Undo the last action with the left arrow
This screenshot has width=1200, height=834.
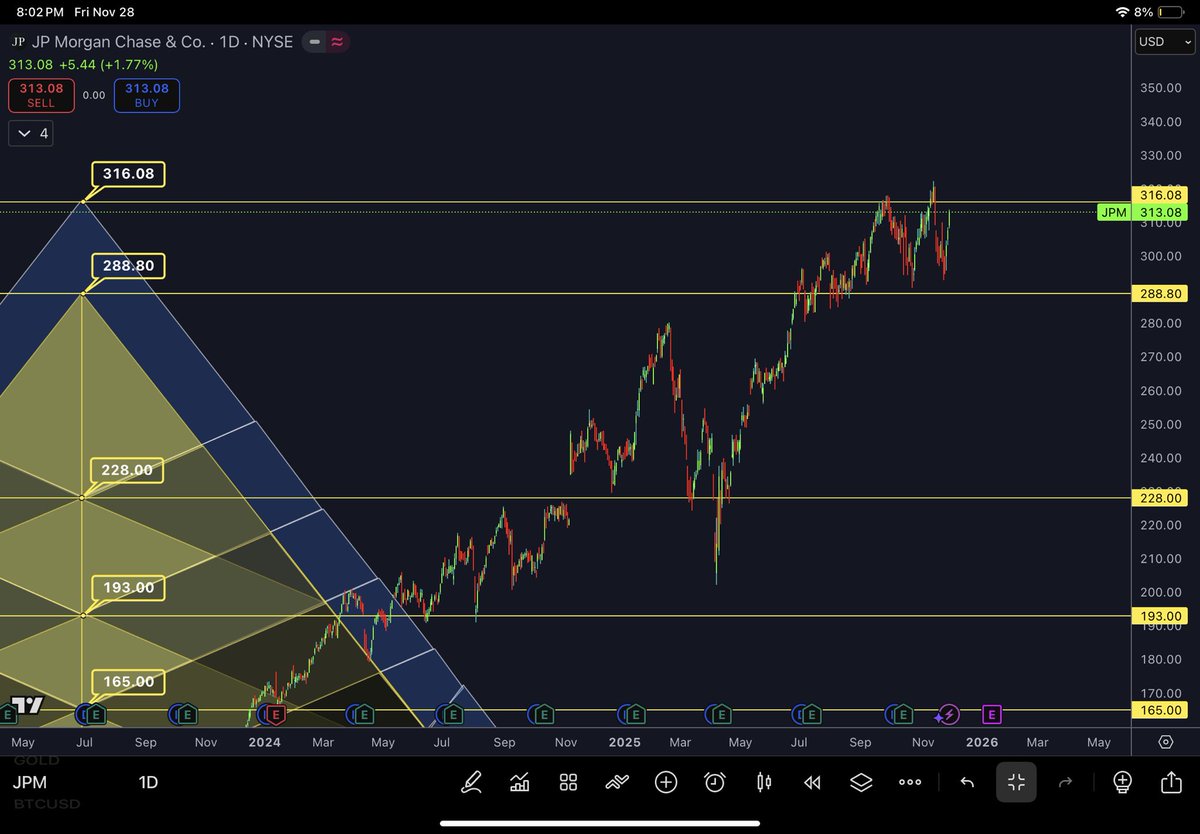967,782
